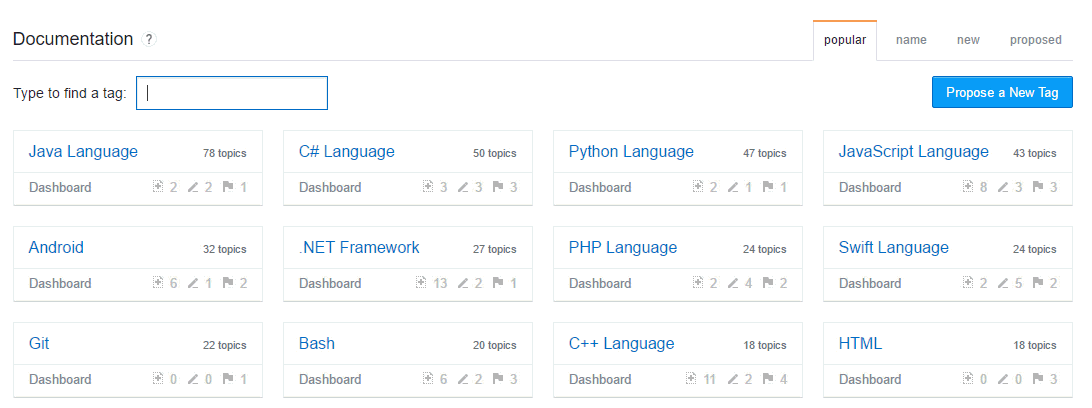This screenshot has height=408, width=1092.
Task: Click the page-plus icon in Bash card
Action: 427,379
